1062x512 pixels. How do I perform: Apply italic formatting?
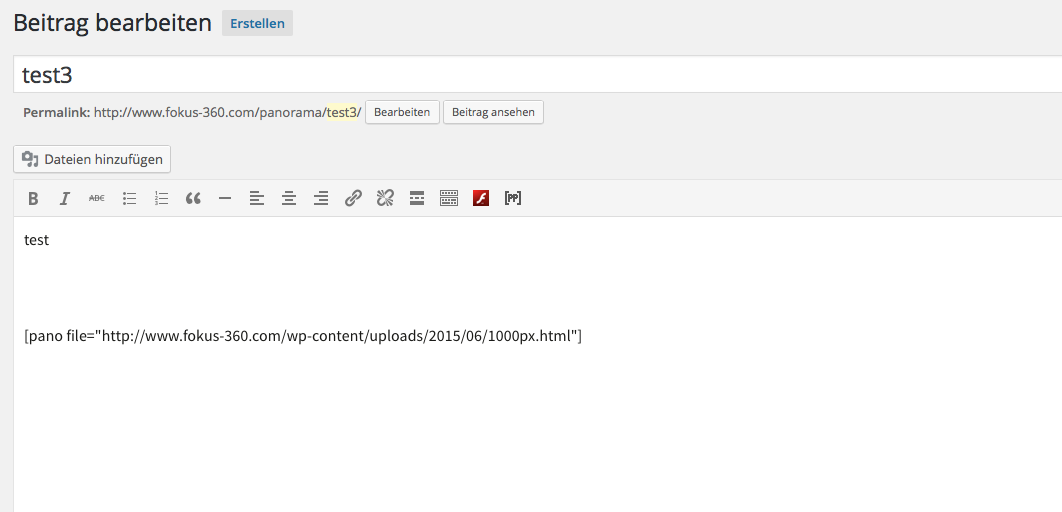(65, 199)
